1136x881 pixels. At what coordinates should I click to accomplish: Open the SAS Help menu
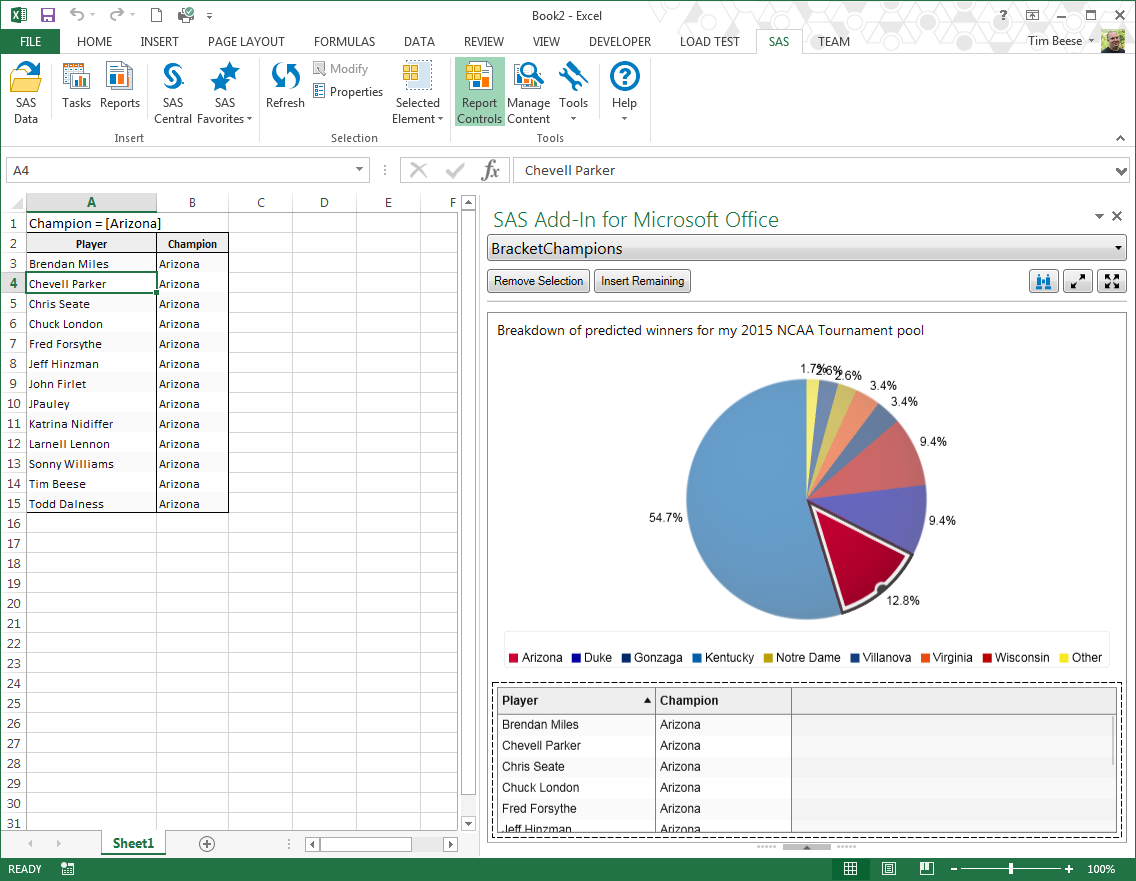[x=624, y=93]
